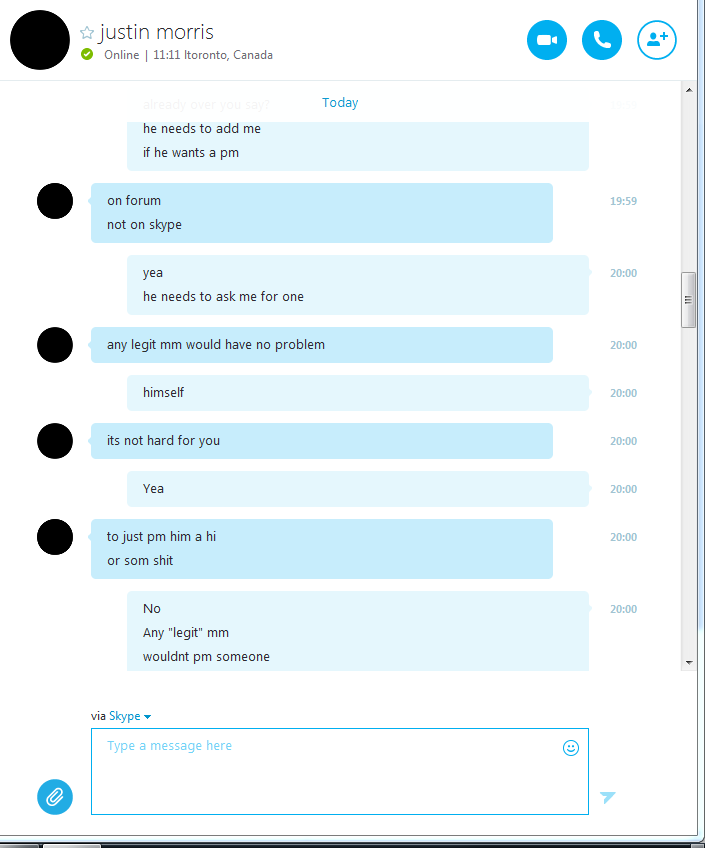Start a voice call using phone icon
705x848 pixels.
(x=602, y=40)
